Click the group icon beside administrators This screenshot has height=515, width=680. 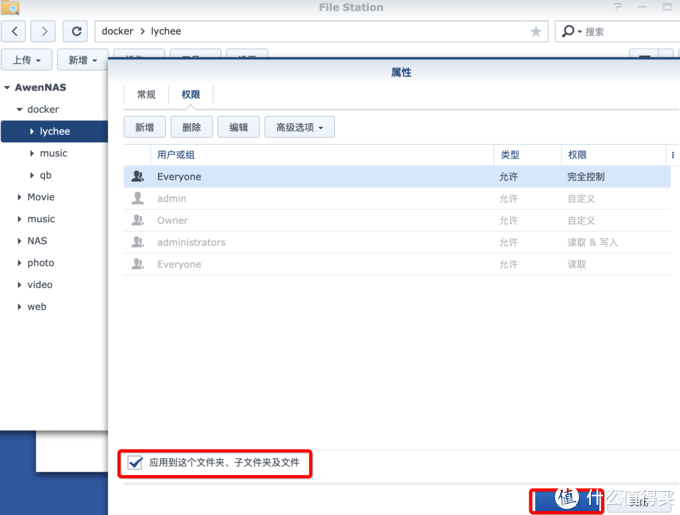(x=138, y=242)
